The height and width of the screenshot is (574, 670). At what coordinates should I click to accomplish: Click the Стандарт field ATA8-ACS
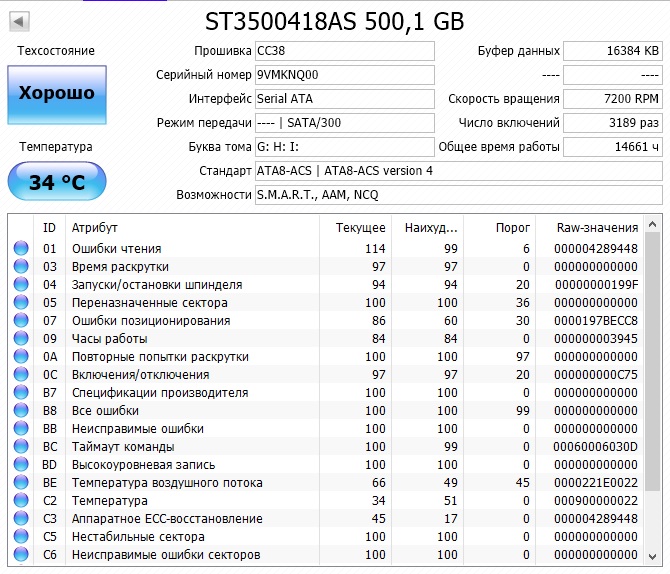(x=459, y=171)
